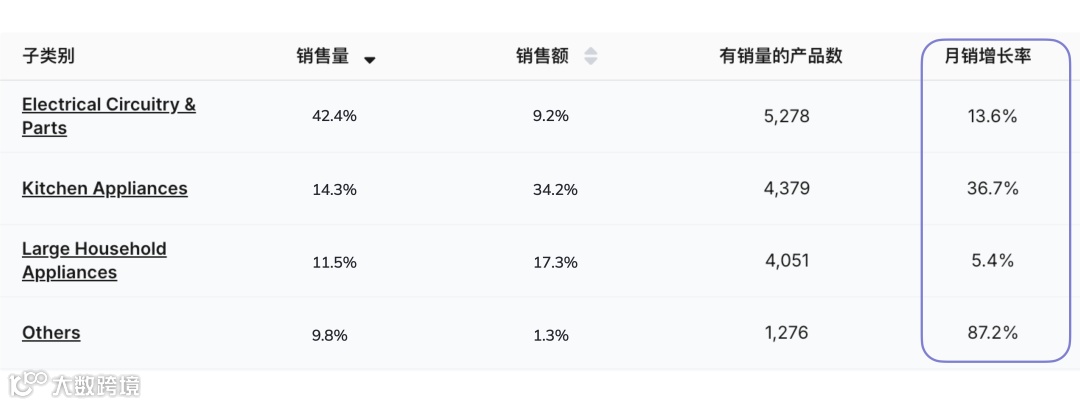Select the 34.2% sales amount cell

554,188
